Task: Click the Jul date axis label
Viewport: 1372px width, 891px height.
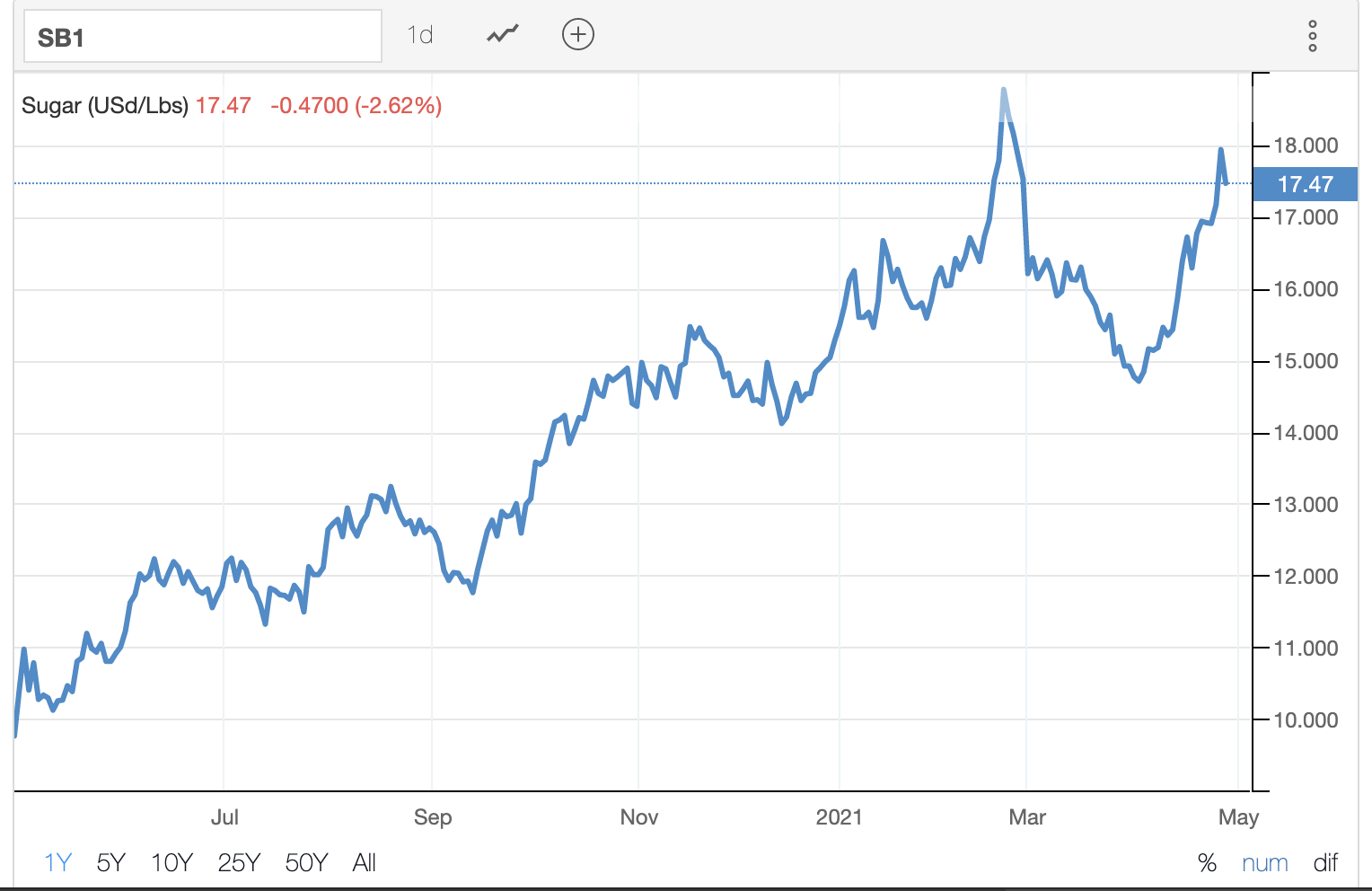Action: tap(224, 816)
